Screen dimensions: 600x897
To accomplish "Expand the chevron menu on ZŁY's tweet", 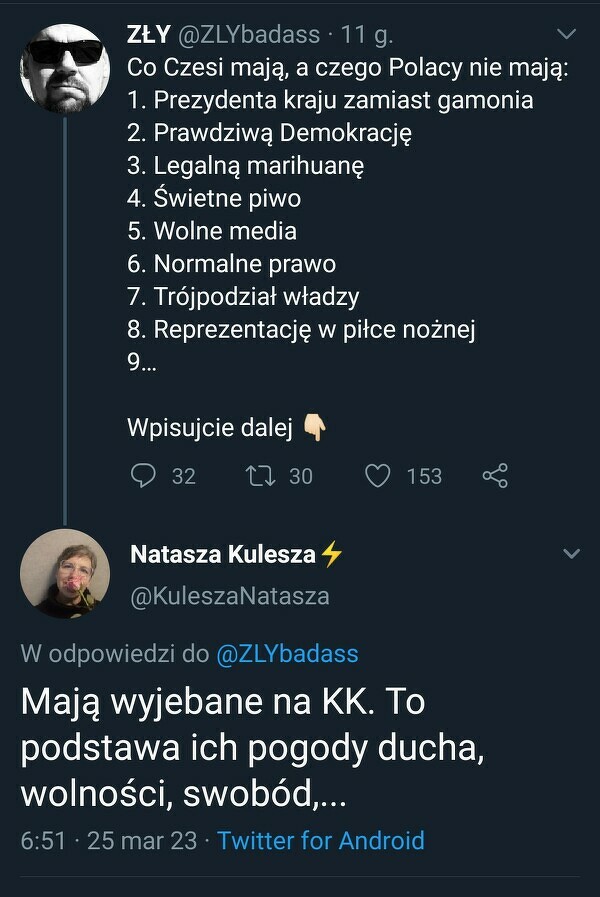I will [566, 35].
